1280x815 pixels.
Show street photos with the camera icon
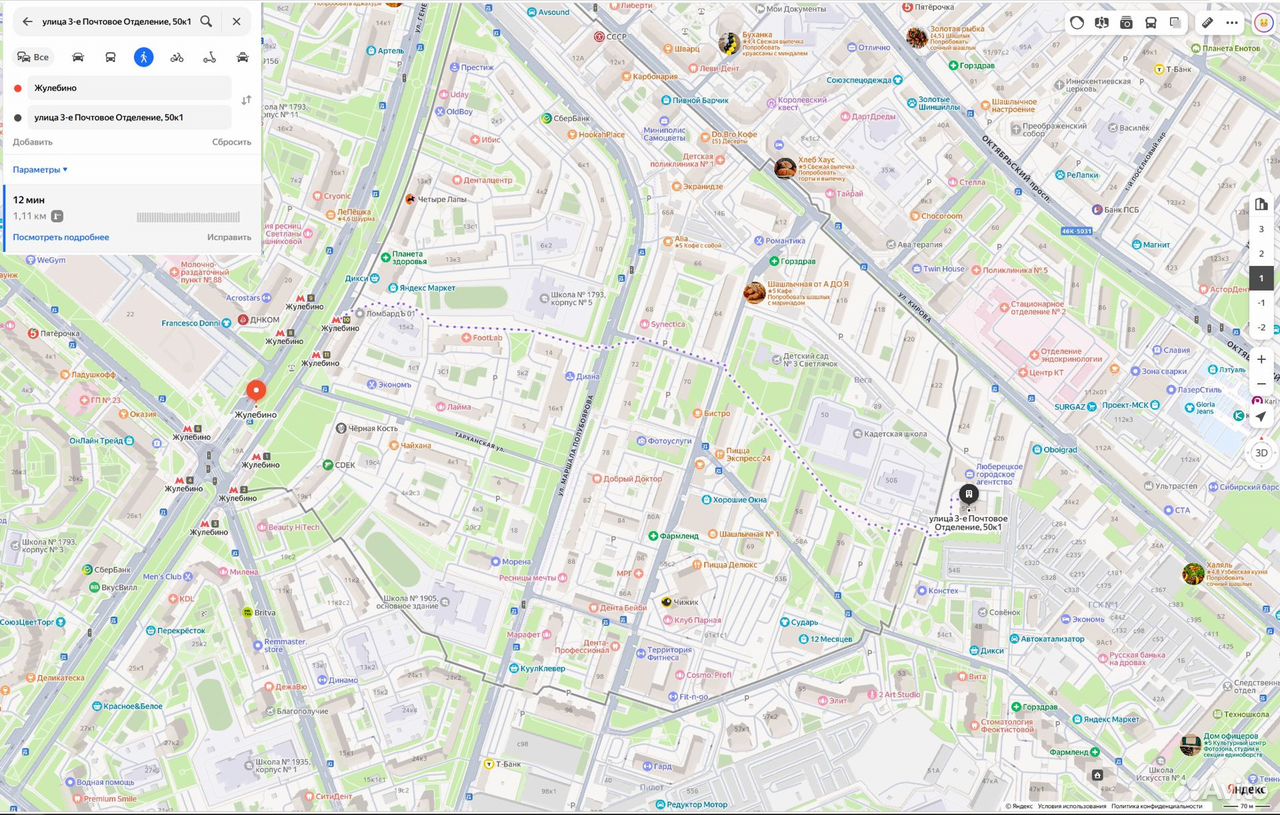(1126, 22)
